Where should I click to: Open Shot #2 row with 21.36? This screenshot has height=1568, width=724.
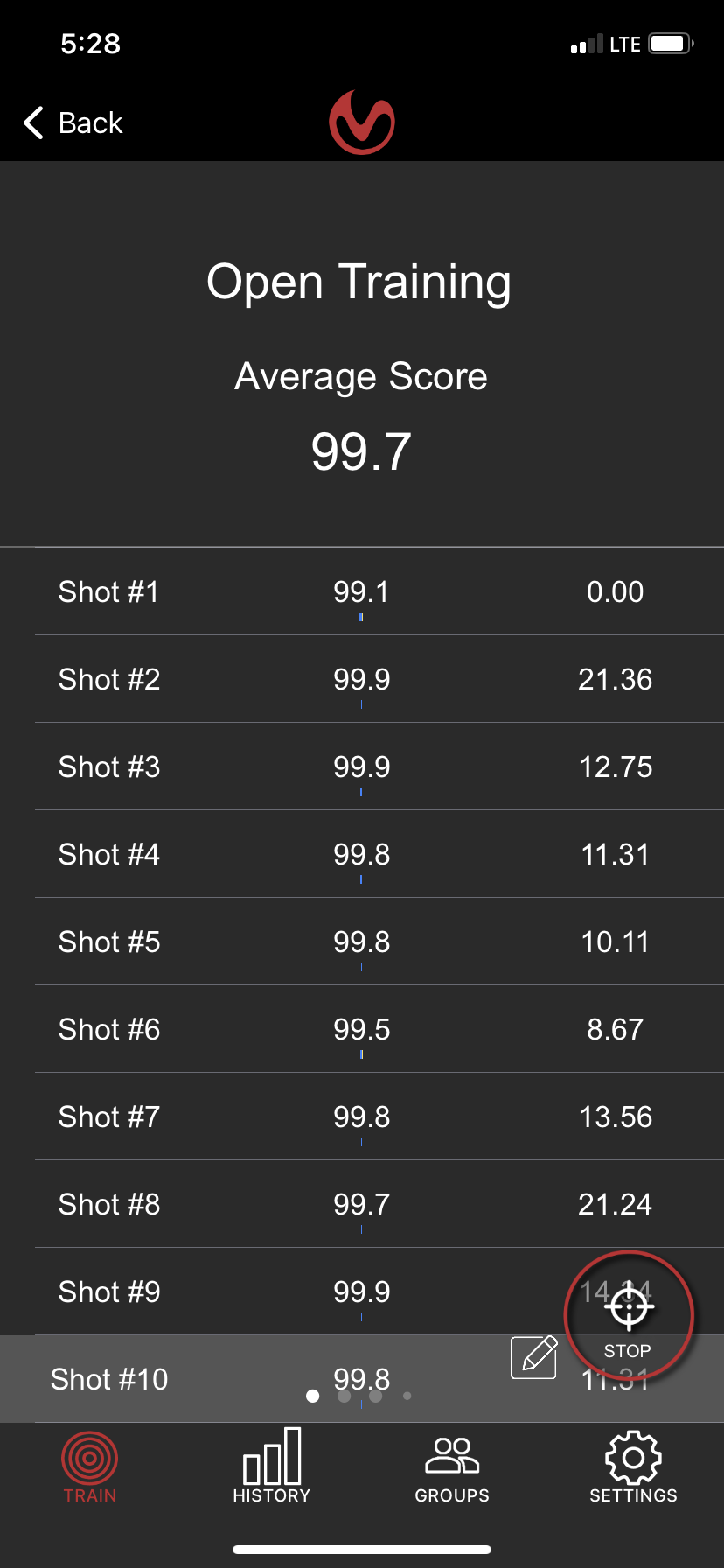tap(379, 679)
